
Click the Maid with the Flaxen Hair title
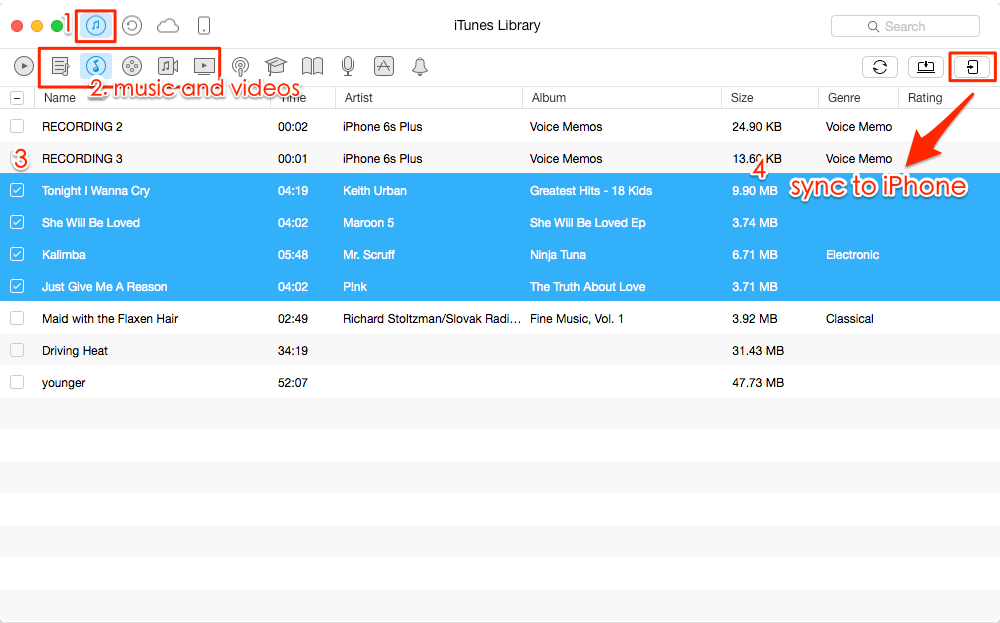[x=110, y=319]
